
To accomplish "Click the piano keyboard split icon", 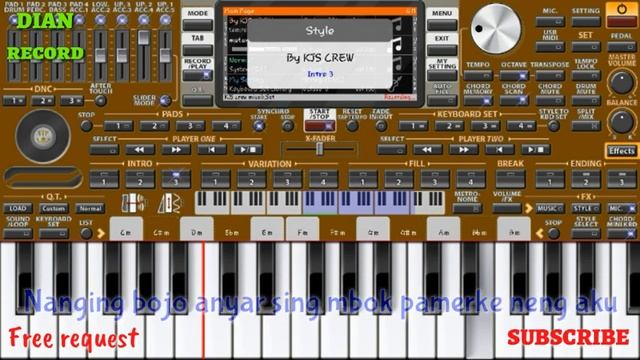I will click(133, 203).
